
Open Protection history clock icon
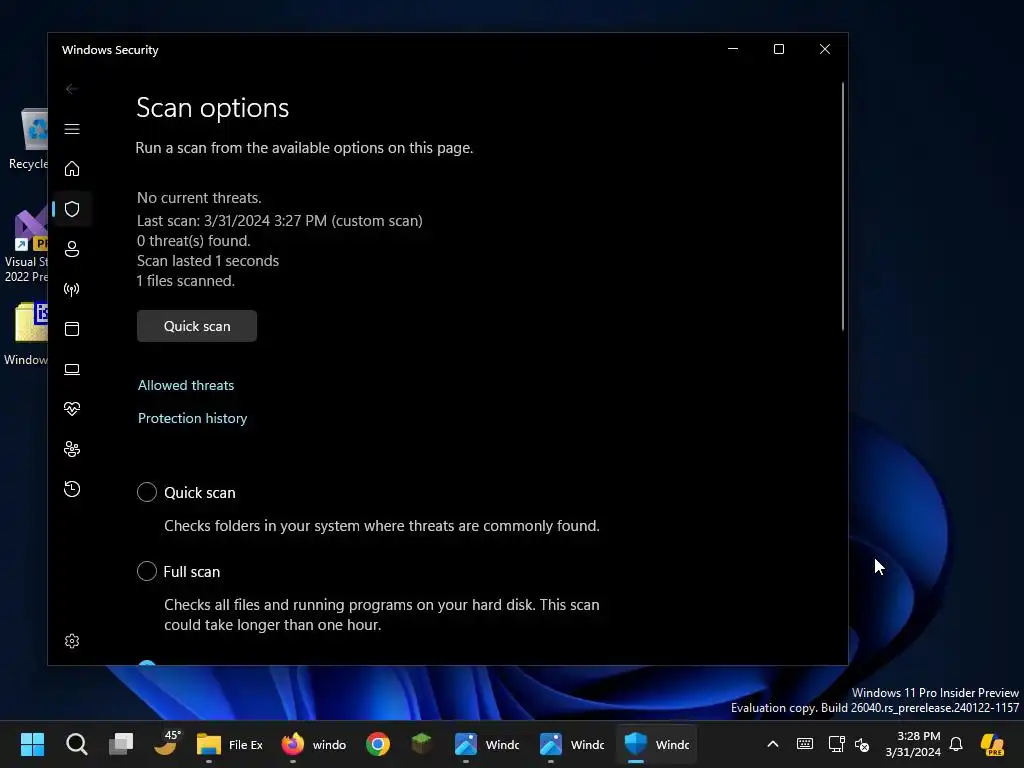[72, 488]
